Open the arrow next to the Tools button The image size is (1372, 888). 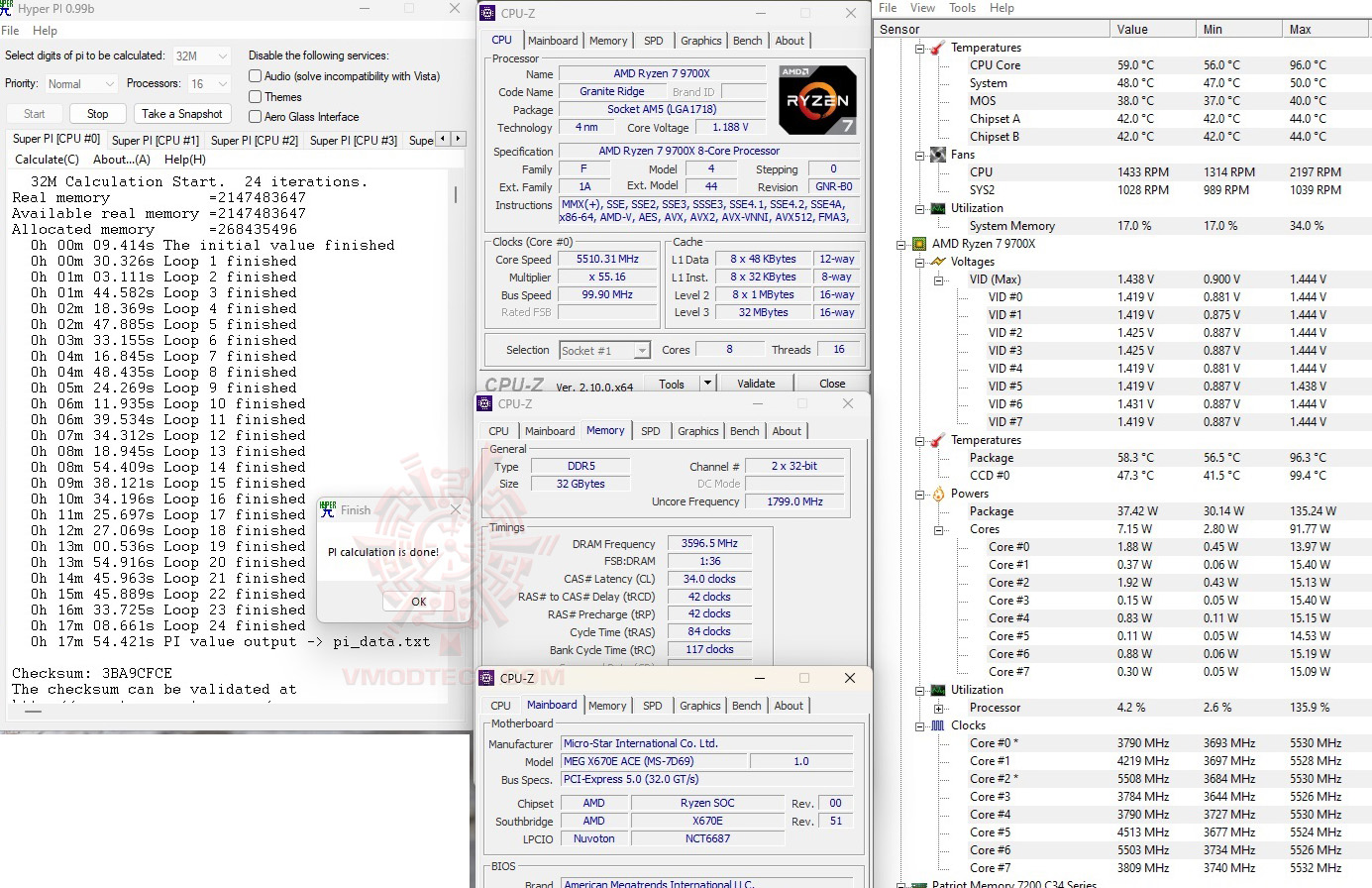(x=707, y=384)
